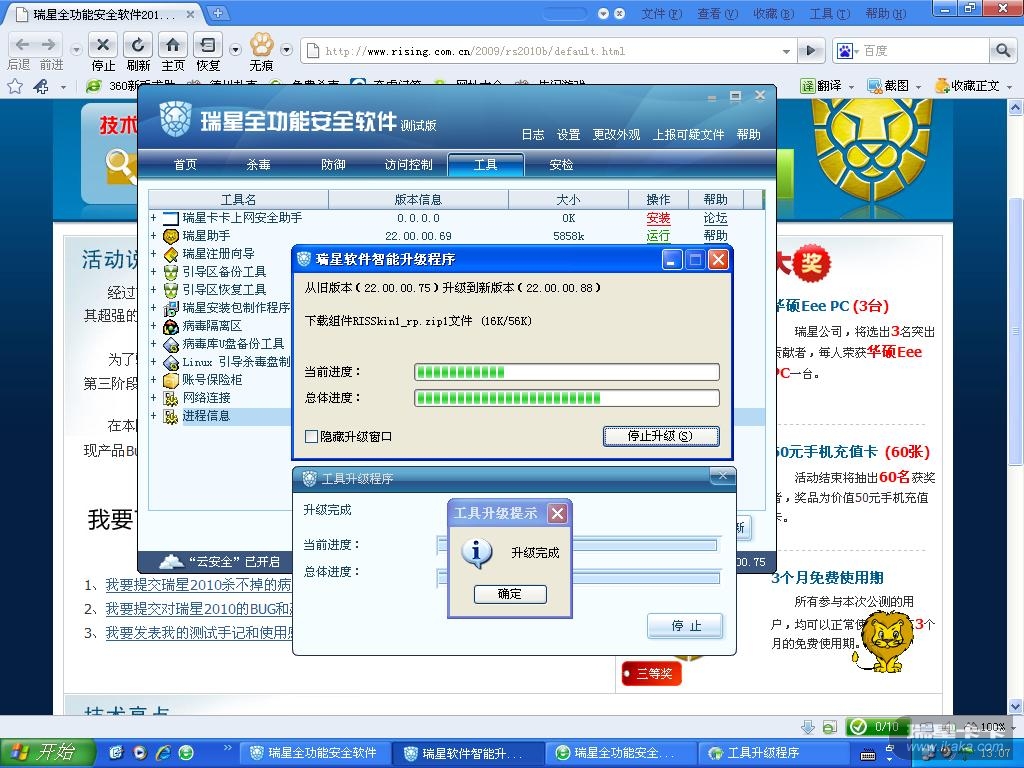Click the 停止升级(S) button

(x=661, y=436)
